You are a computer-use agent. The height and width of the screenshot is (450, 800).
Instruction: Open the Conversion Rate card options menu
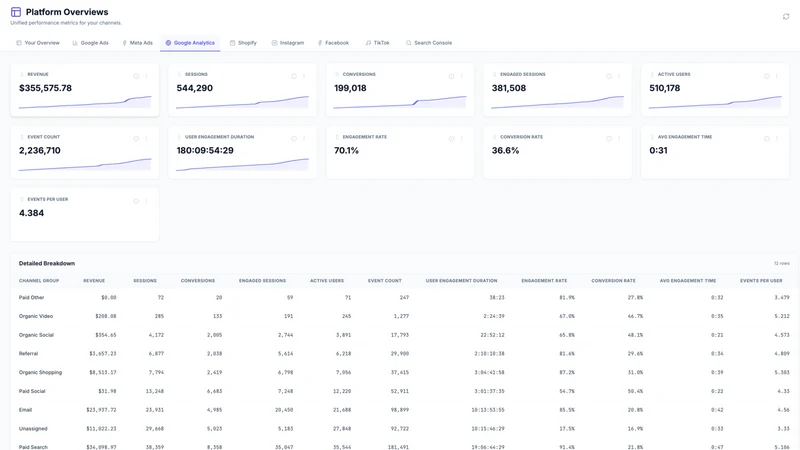coord(619,139)
